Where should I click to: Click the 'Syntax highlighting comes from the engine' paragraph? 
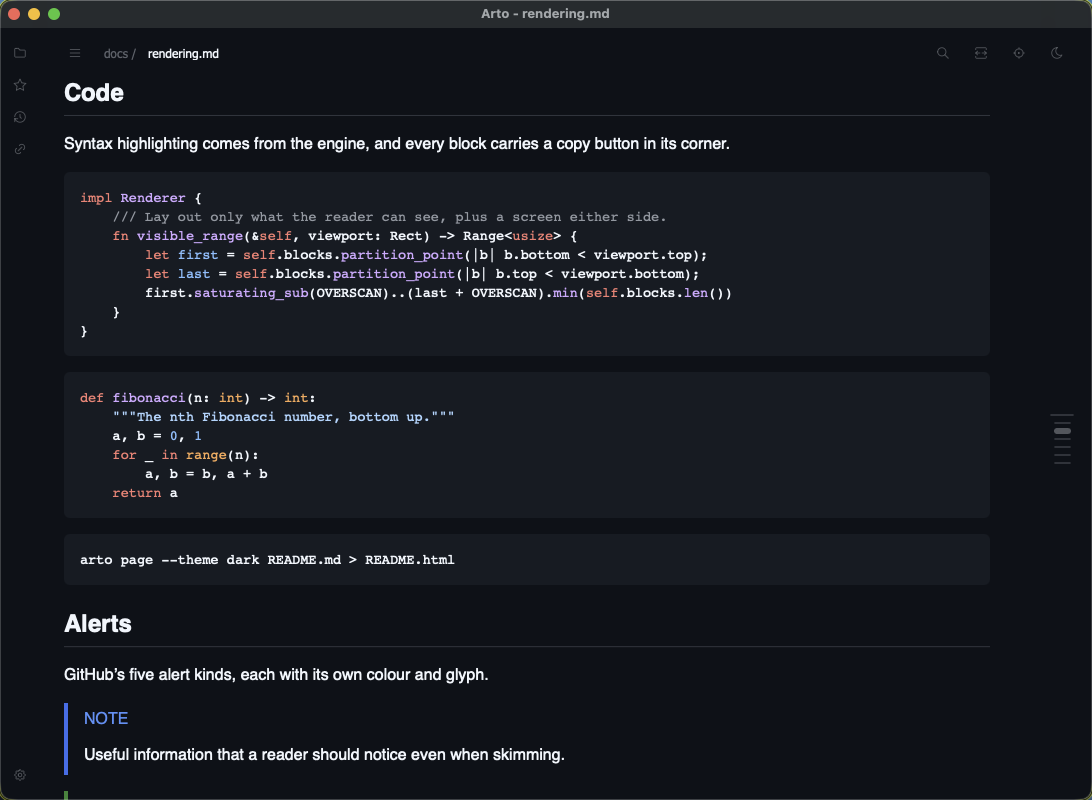[397, 144]
